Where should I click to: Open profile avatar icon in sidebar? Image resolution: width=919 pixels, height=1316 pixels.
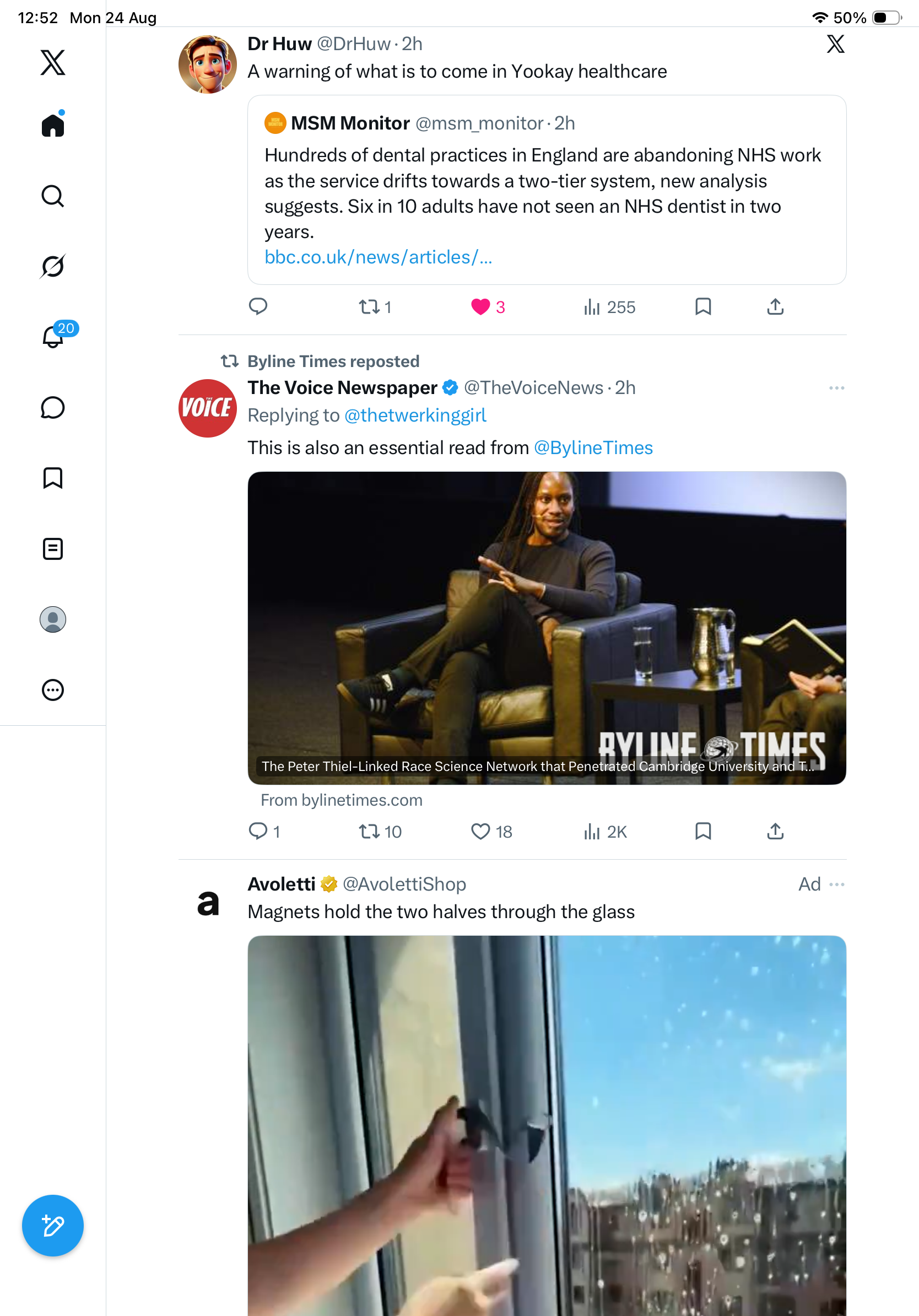click(x=53, y=619)
